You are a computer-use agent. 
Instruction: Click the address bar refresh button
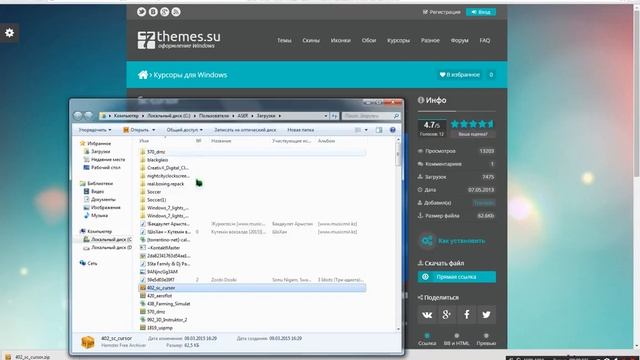pos(334,116)
